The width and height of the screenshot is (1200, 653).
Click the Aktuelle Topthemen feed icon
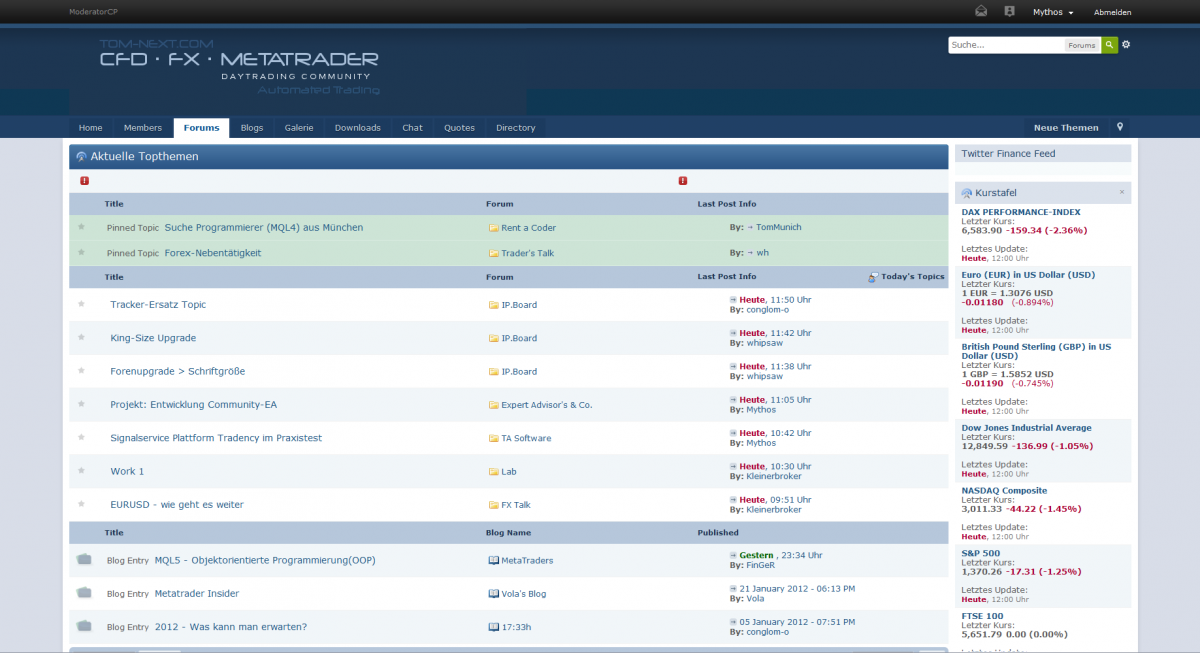click(81, 156)
